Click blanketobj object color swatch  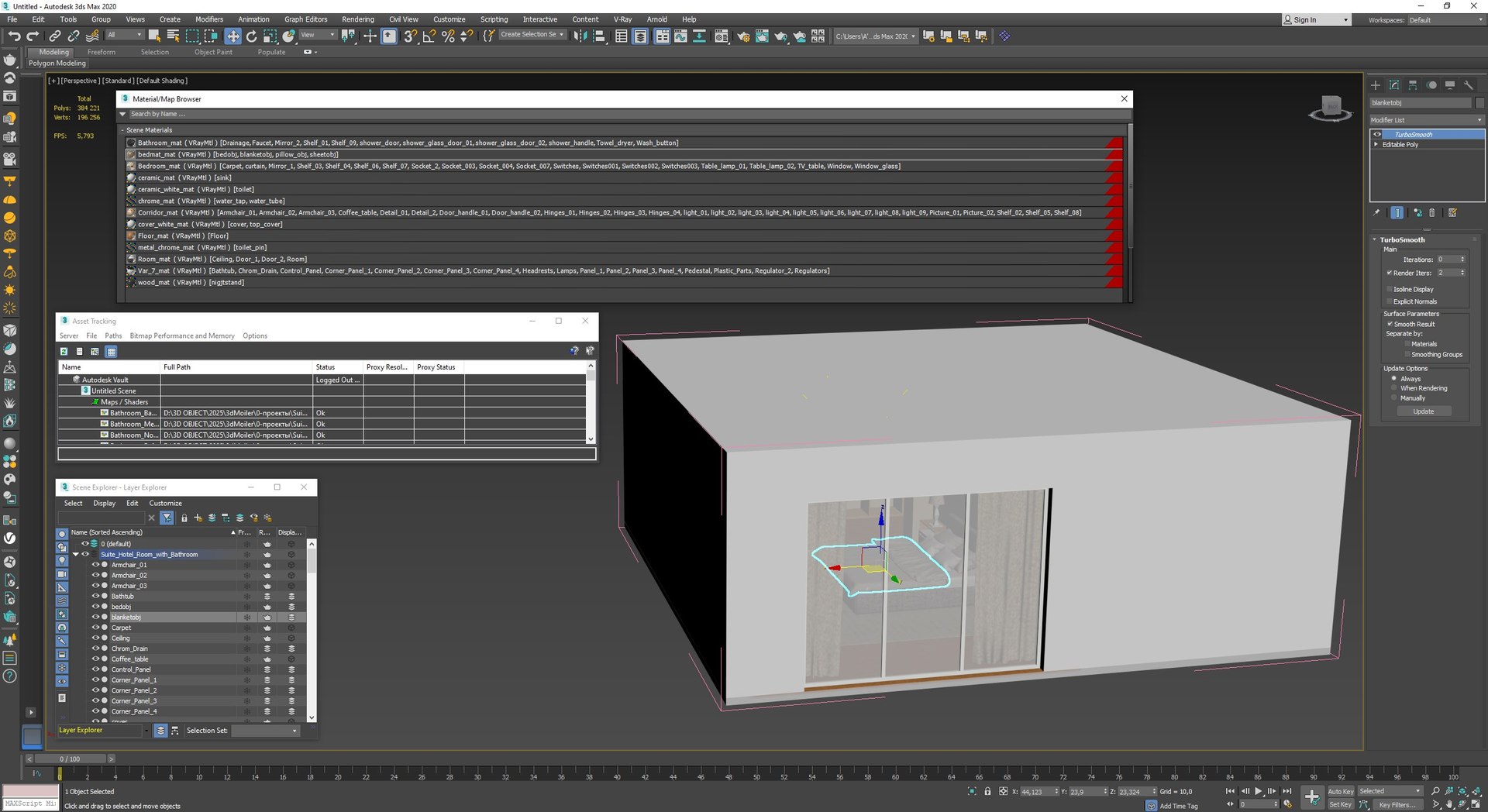click(x=1479, y=103)
